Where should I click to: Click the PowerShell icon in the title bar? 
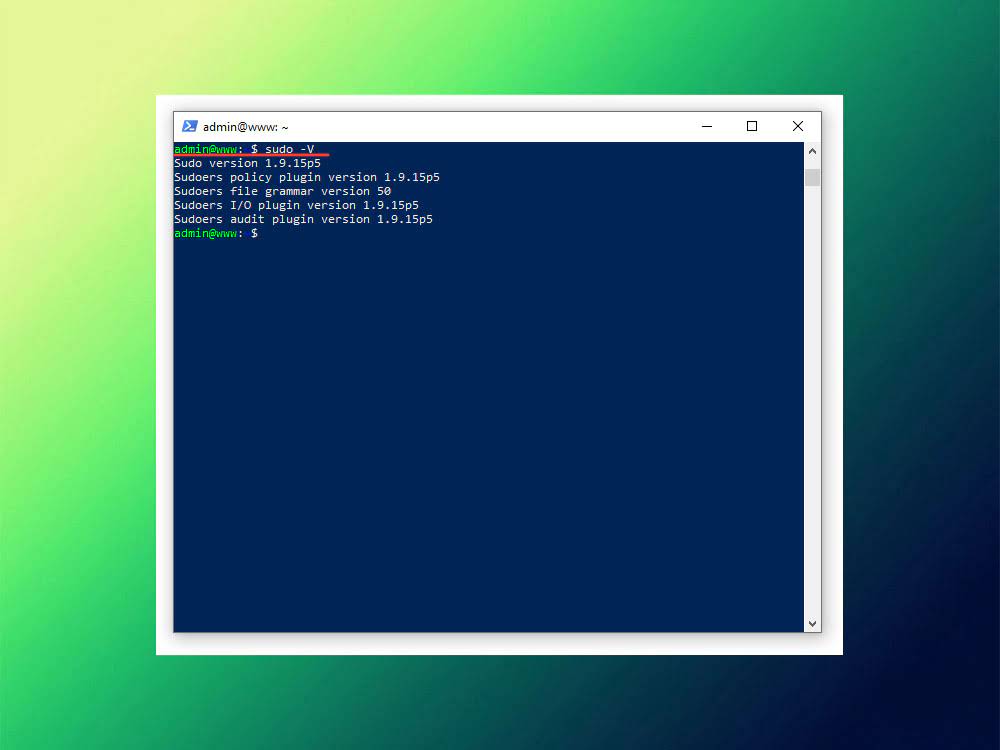pos(190,127)
